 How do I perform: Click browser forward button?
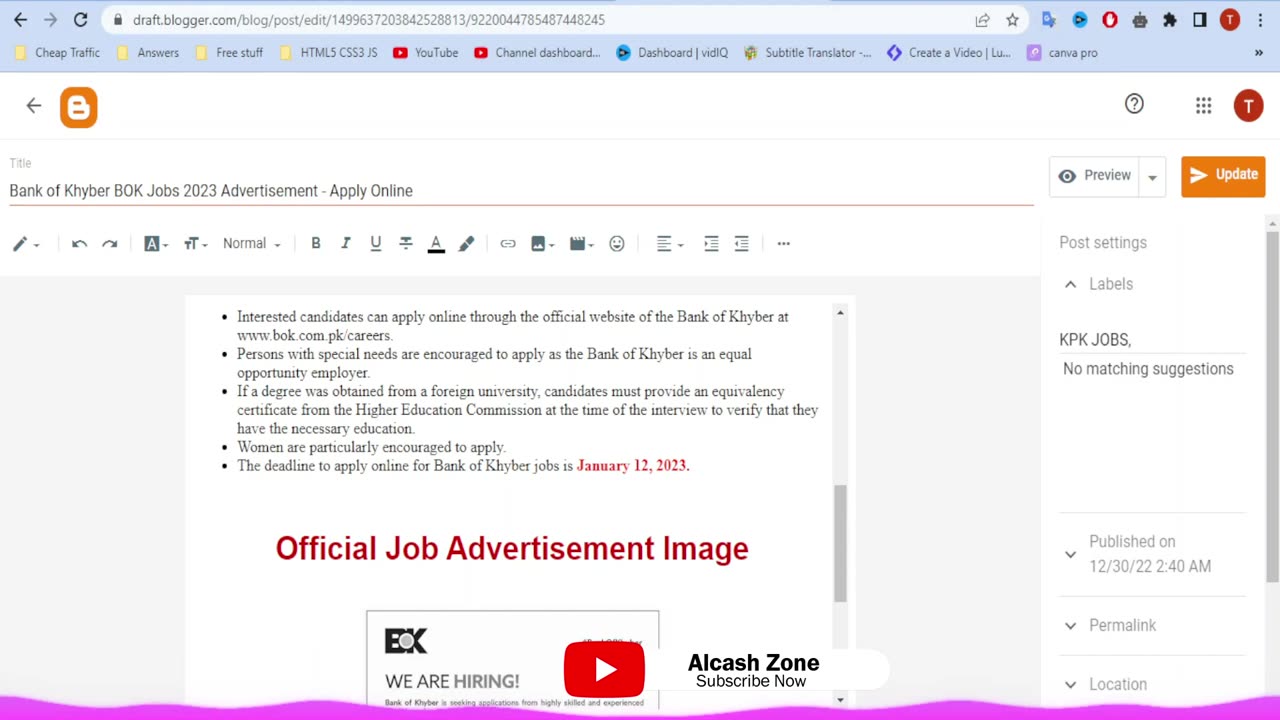50,20
